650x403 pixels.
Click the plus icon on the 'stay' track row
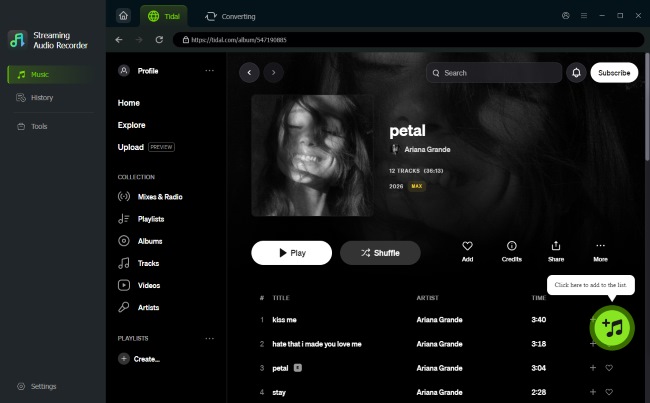tap(593, 392)
